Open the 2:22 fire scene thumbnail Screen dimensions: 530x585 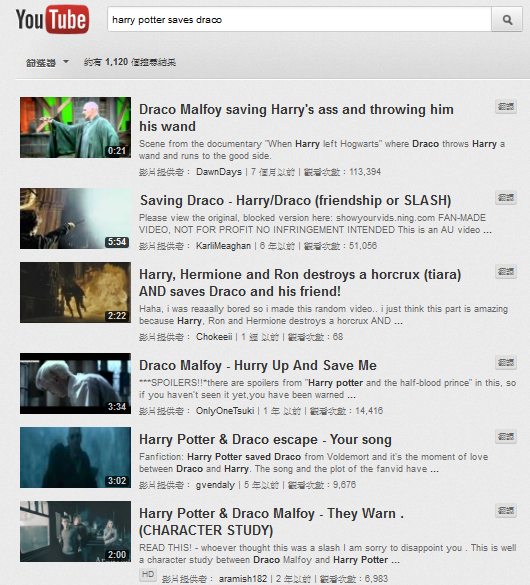pos(75,292)
